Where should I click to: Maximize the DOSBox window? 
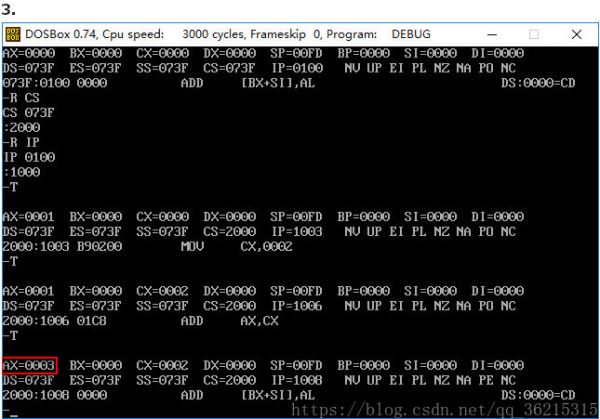tap(531, 34)
